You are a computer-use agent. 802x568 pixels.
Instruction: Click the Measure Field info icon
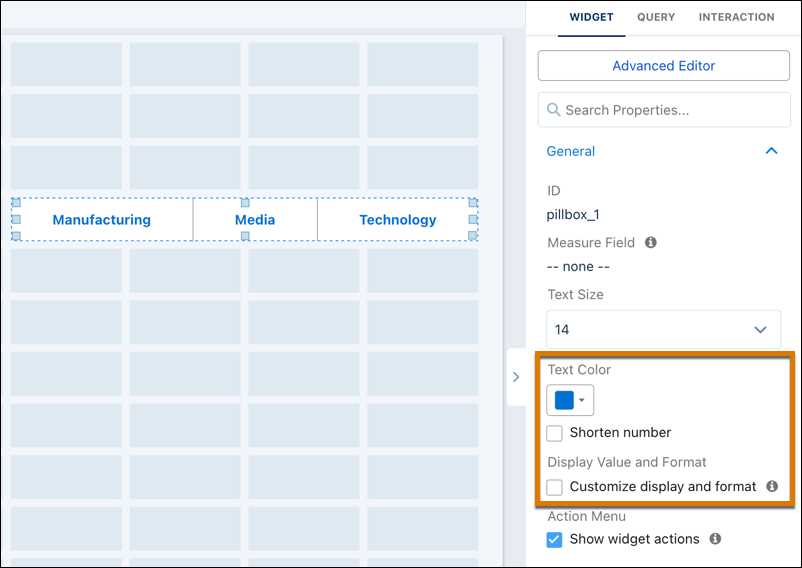click(x=651, y=242)
